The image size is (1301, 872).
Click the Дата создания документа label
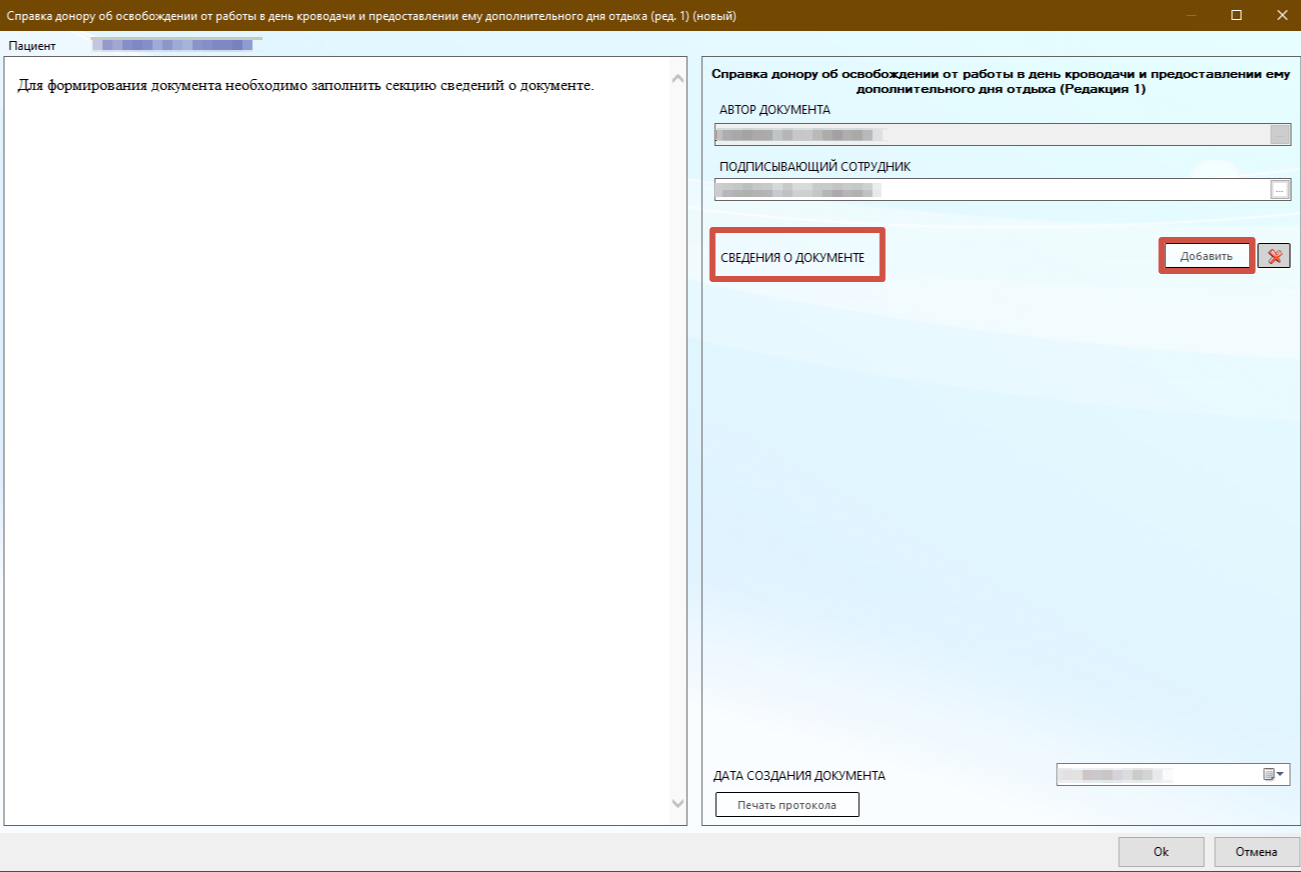799,776
